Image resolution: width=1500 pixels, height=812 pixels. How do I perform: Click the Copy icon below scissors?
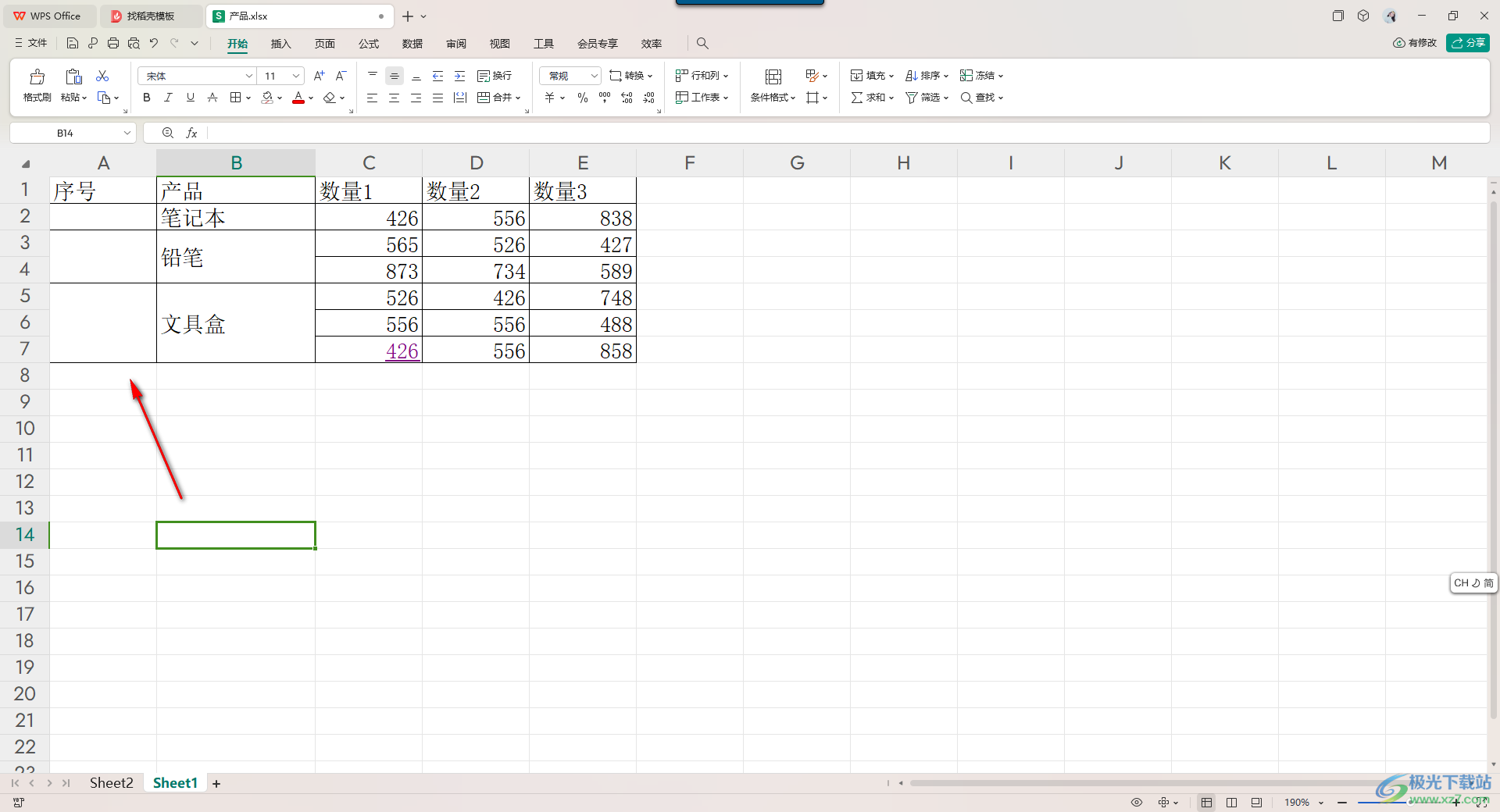[x=103, y=98]
